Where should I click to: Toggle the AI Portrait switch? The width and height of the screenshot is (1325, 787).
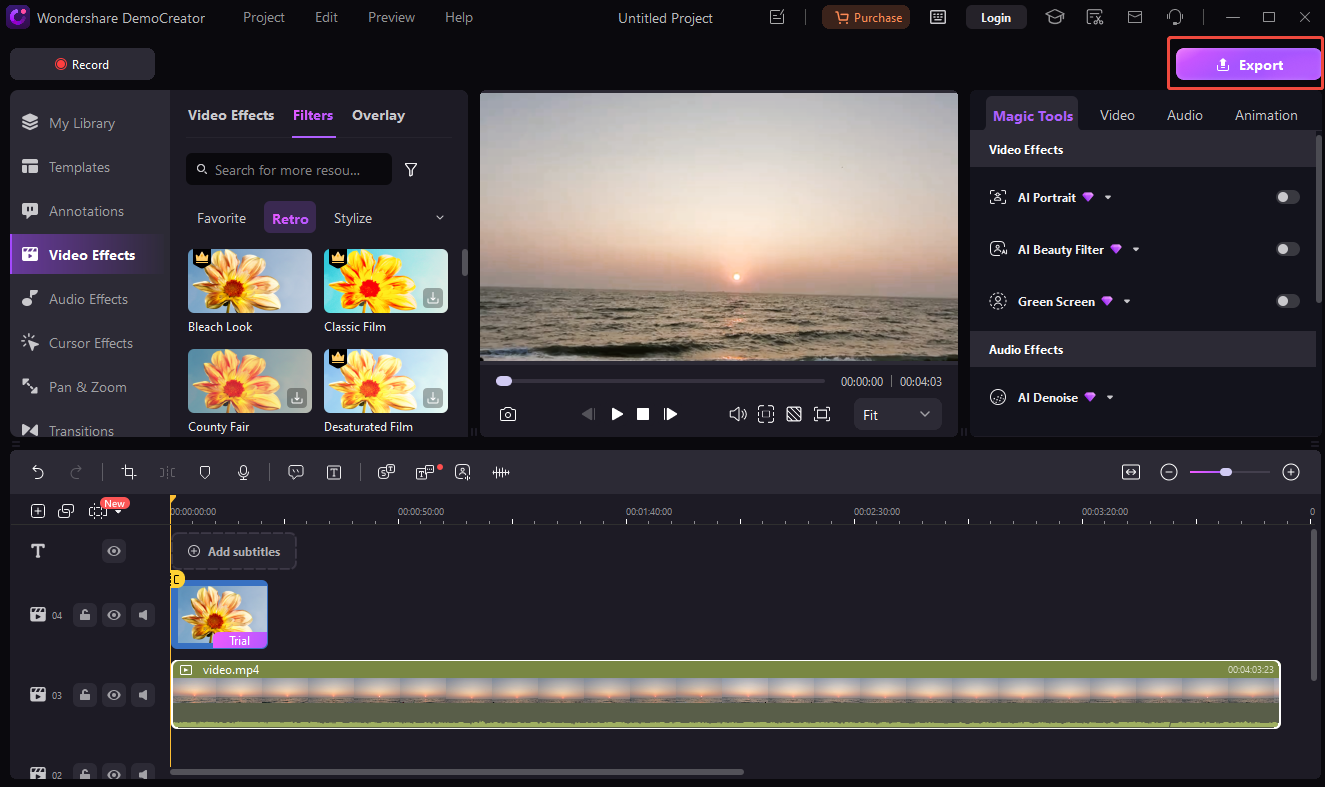tap(1288, 197)
